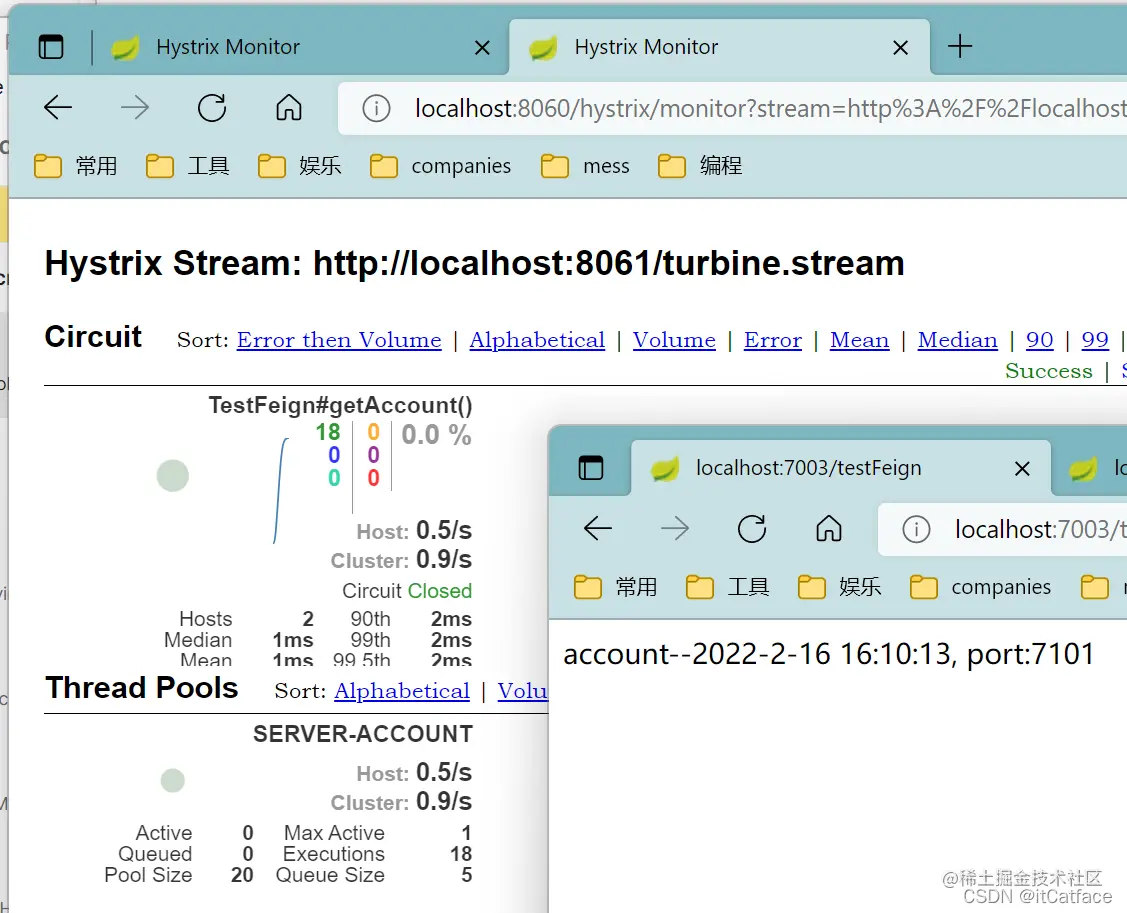Close the localhost:7003/testFeign tab
Screen dimensions: 1127x913
coord(1022,469)
